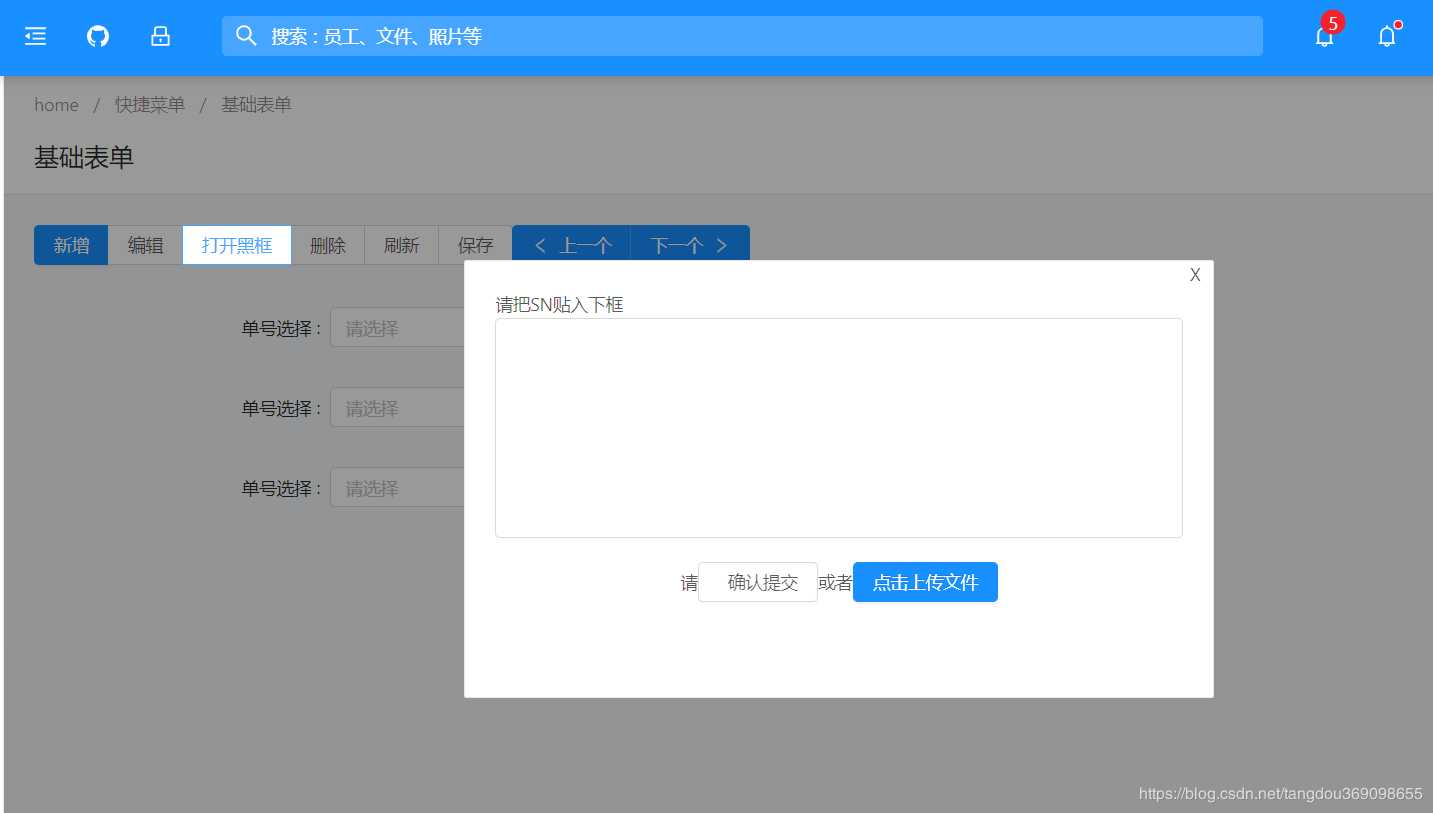Click the lock screen icon

(x=160, y=36)
